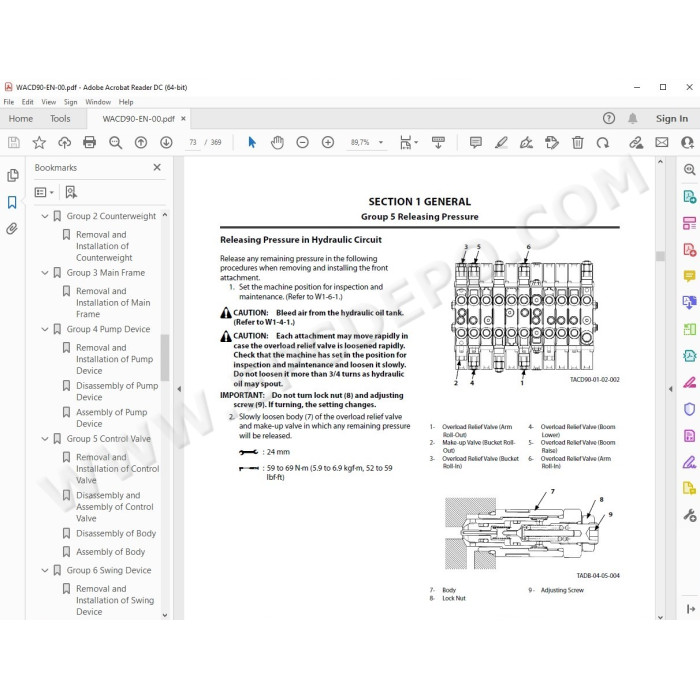Click the Save file icon
This screenshot has width=700, height=700.
pyautogui.click(x=14, y=142)
